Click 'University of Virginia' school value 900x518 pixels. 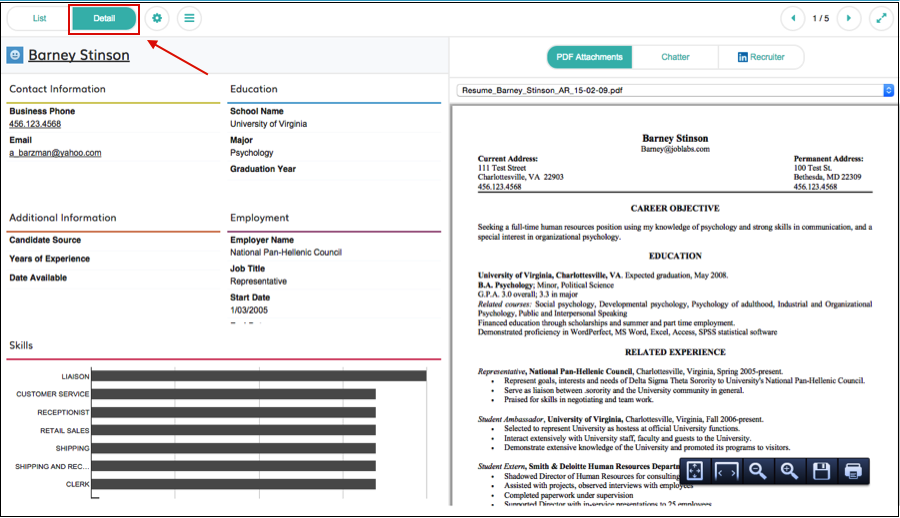tap(269, 124)
